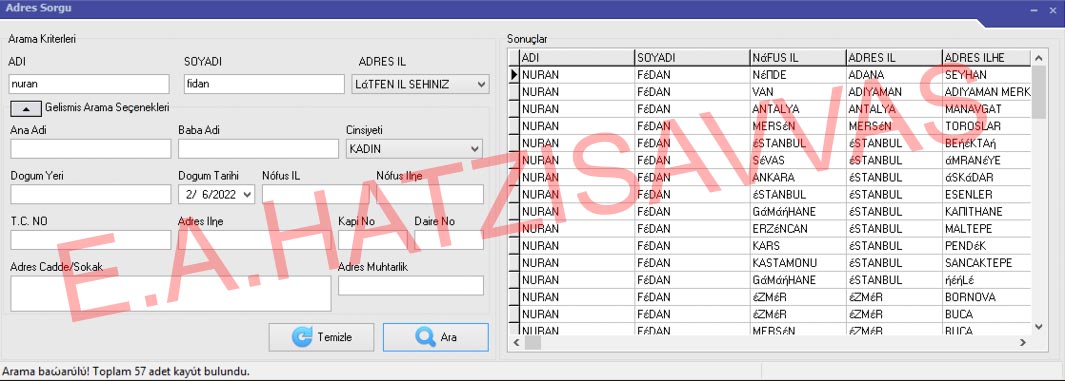Screen dimensions: 1065x381
Task: Focus the Ana Adi field
Action: pyautogui.click(x=90, y=149)
